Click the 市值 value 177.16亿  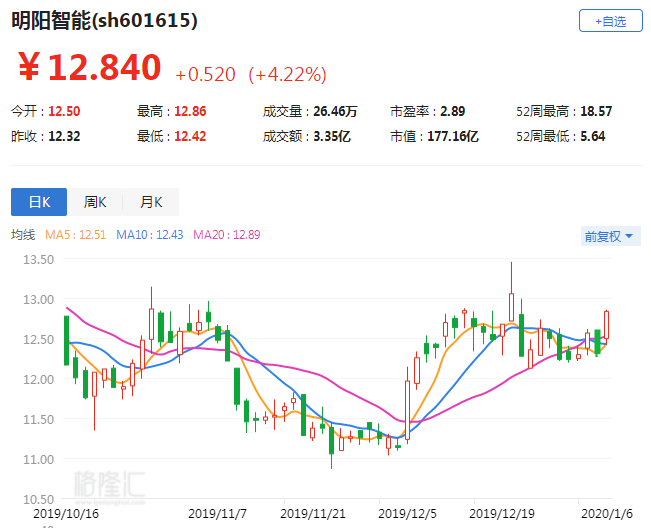click(x=453, y=136)
